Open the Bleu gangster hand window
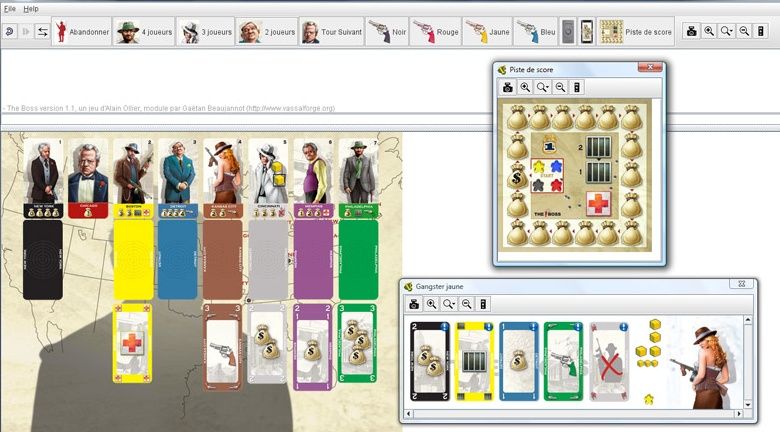This screenshot has height=432, width=780. pyautogui.click(x=535, y=32)
